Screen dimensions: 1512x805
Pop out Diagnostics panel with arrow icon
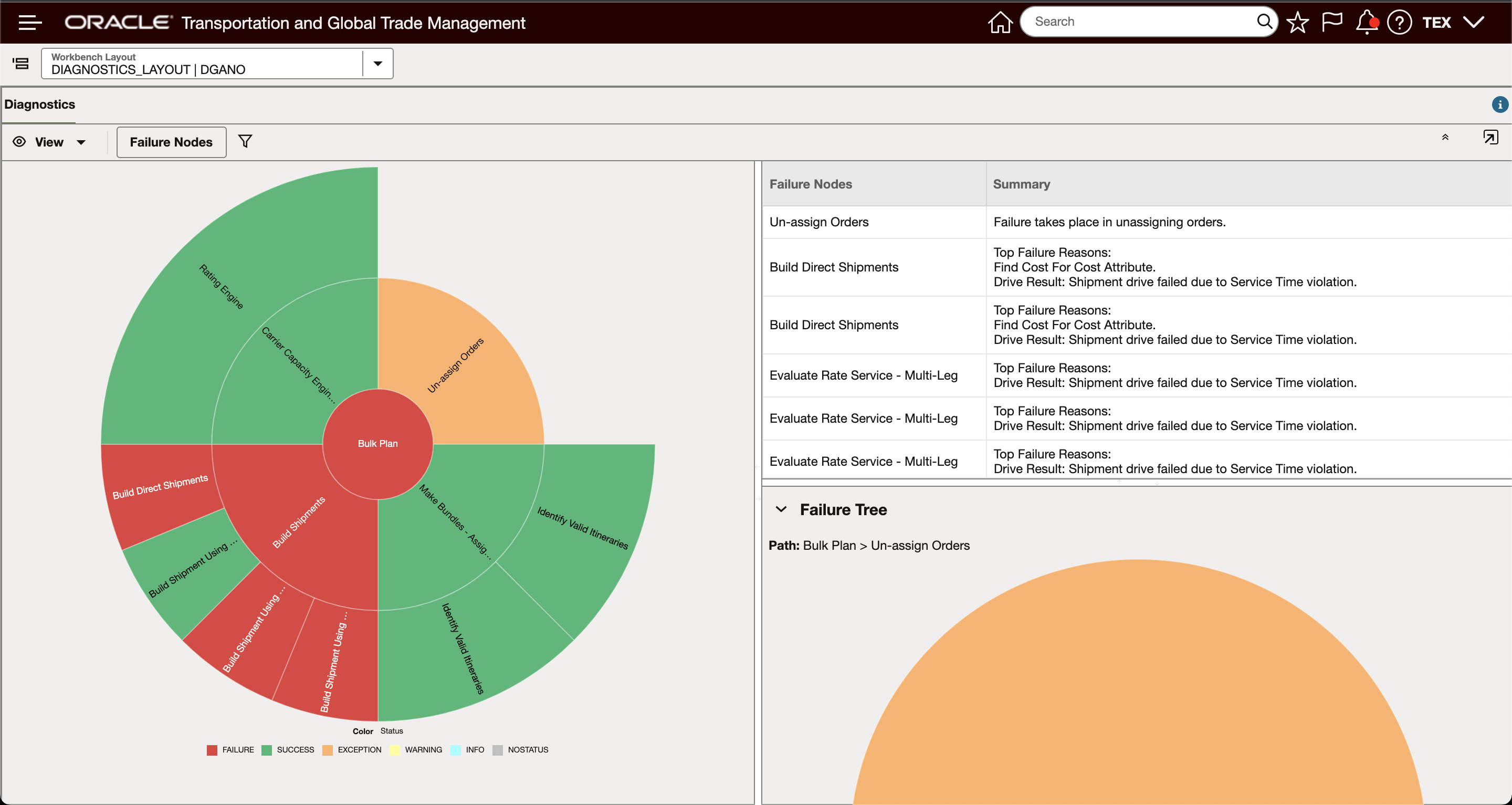[x=1490, y=138]
